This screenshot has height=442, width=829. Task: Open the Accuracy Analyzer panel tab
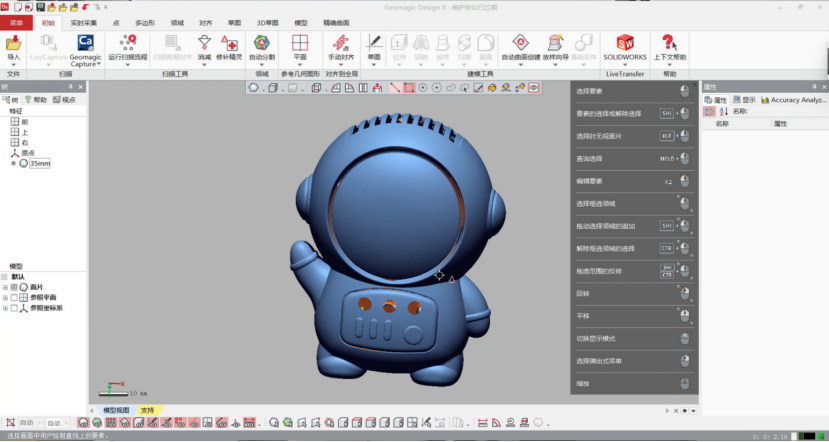pos(793,100)
